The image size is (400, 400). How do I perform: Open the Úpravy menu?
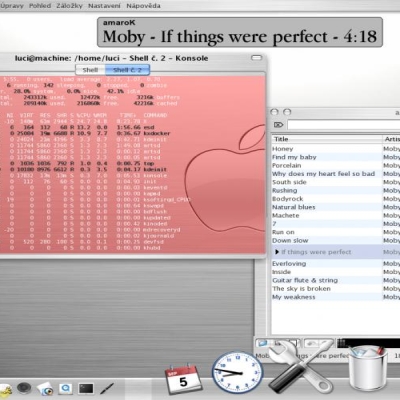(12, 6)
